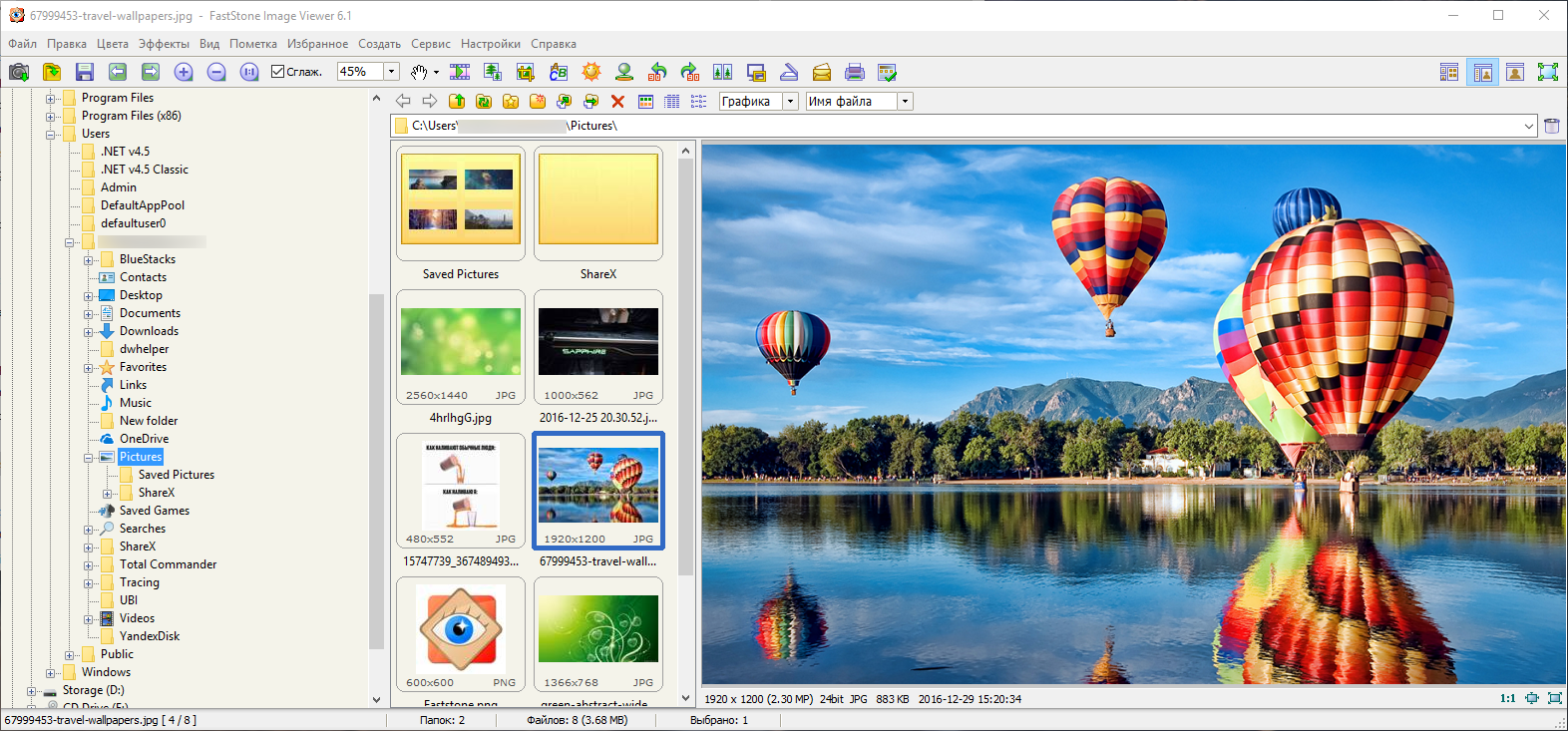Open Compare Selected Images tool
Viewport: 1568px width, 731px height.
[x=723, y=72]
